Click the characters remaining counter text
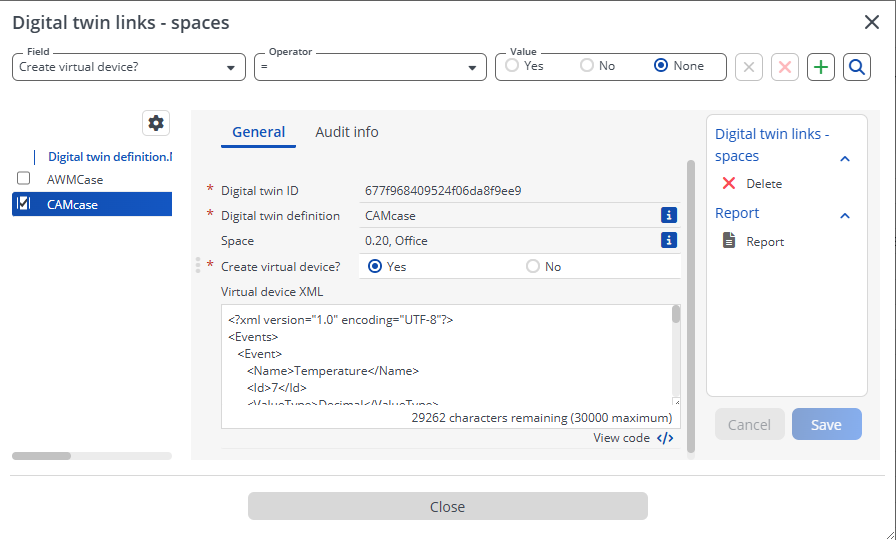The image size is (896, 540). pyautogui.click(x=542, y=418)
